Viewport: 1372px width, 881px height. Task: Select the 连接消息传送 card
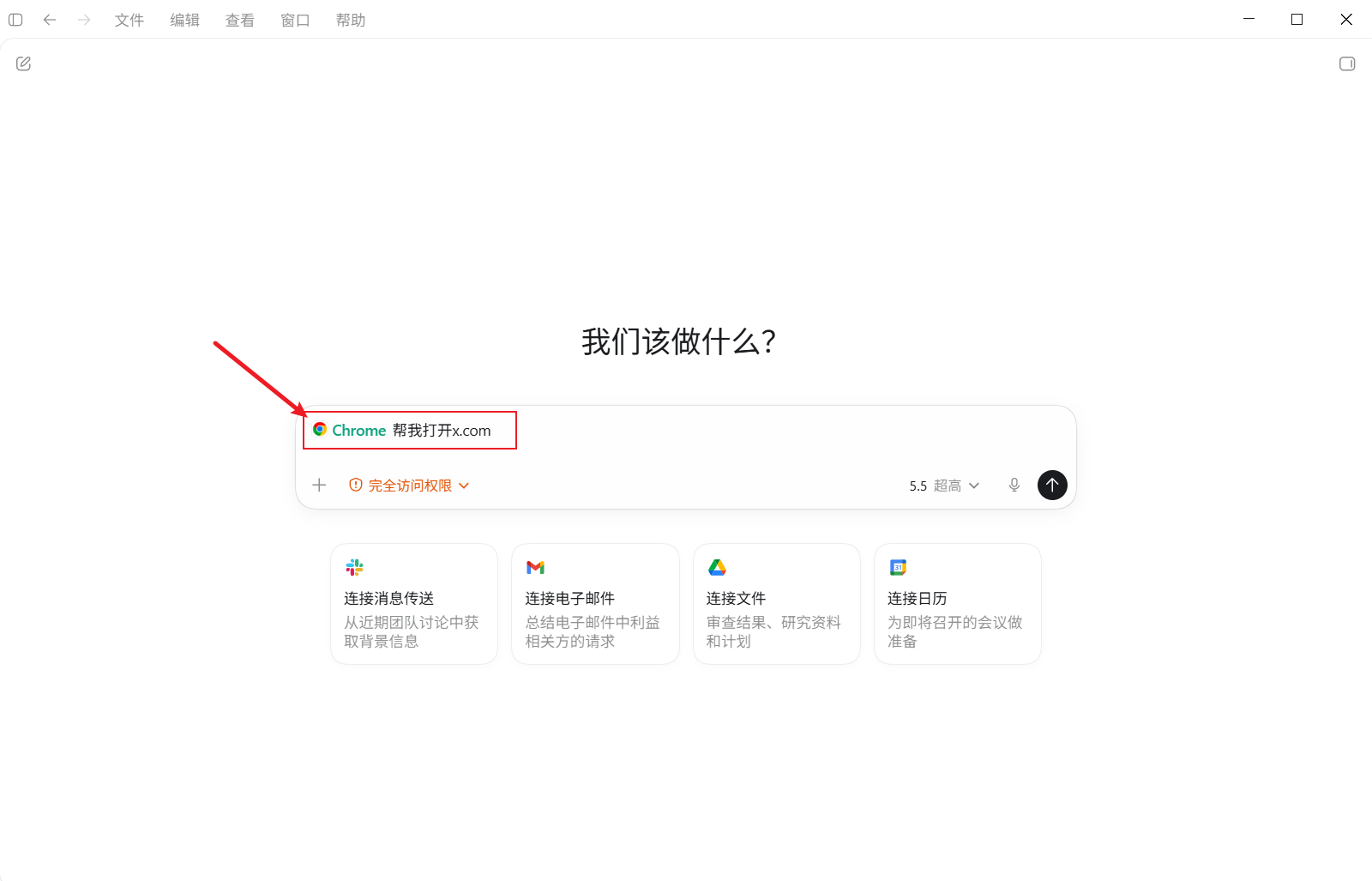click(x=414, y=604)
